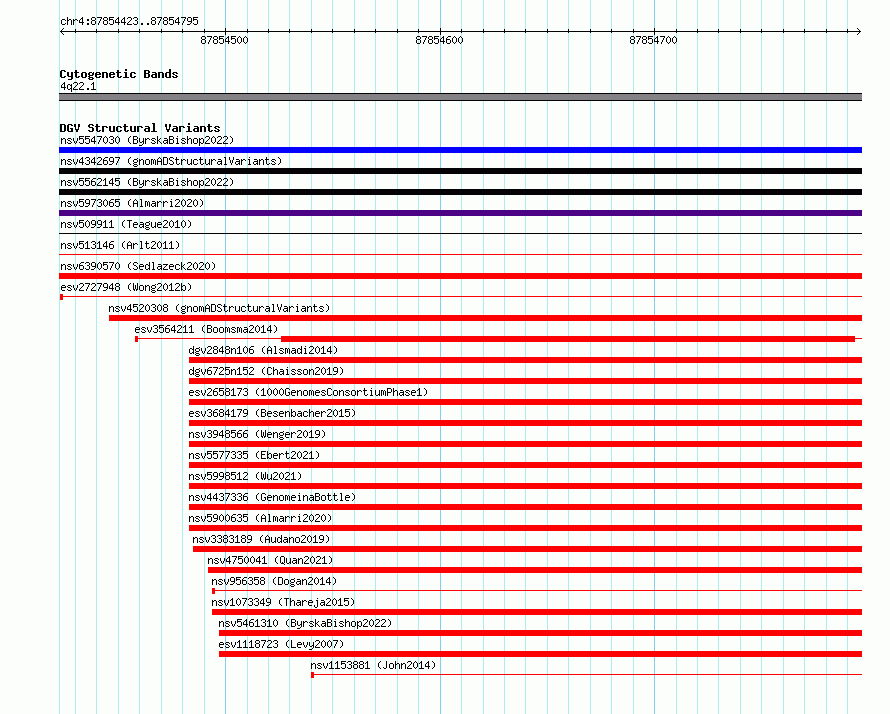Image resolution: width=890 pixels, height=714 pixels.
Task: Open esv2727948 (Wong2012b) label
Action: click(126, 287)
